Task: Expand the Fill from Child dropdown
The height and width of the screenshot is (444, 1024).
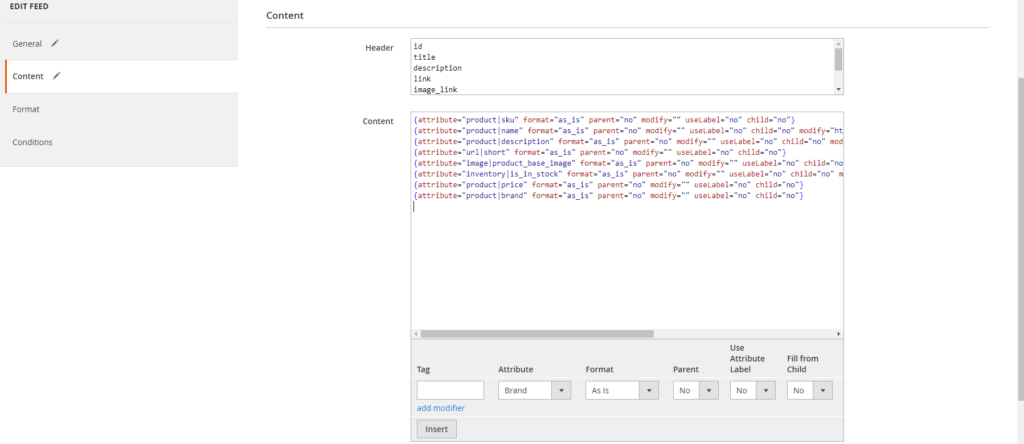Action: (x=810, y=391)
